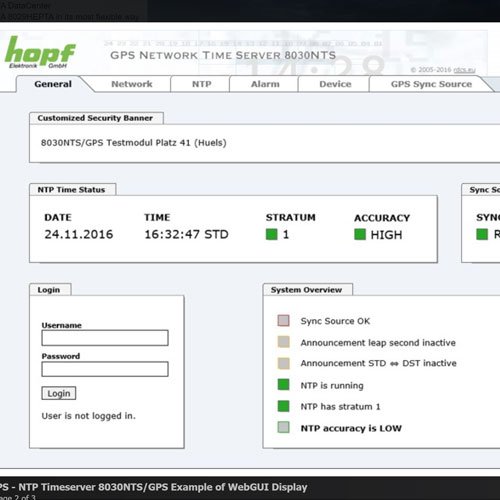Click the green Sync status indicator

482,234
